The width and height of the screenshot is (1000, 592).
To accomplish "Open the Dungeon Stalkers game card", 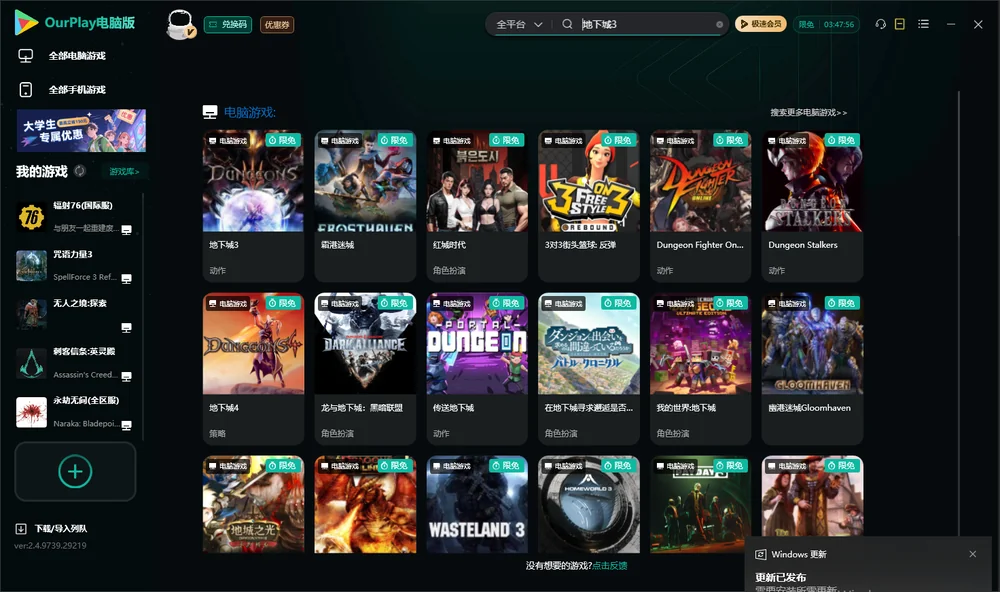I will click(x=812, y=206).
